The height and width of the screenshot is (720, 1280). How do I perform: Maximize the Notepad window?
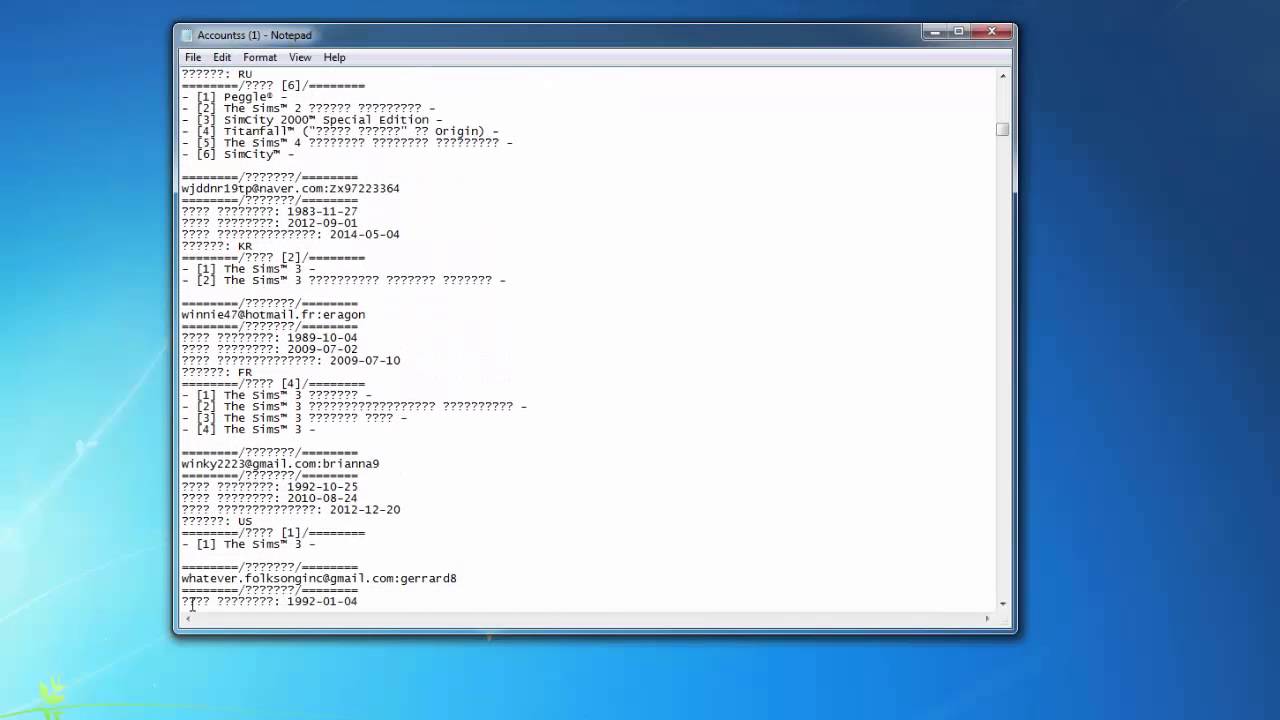958,32
